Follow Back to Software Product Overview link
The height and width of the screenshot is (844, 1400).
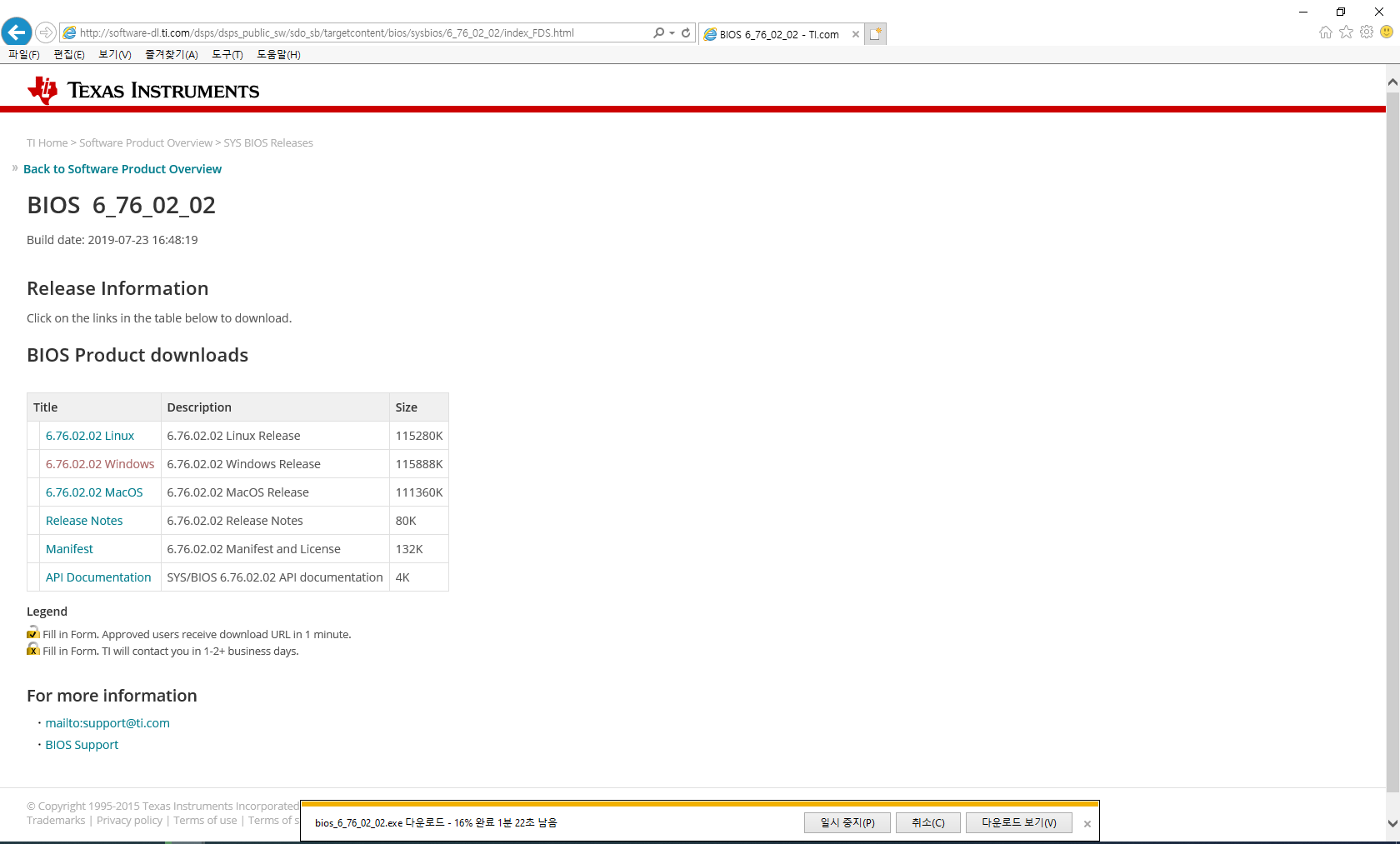tap(122, 169)
